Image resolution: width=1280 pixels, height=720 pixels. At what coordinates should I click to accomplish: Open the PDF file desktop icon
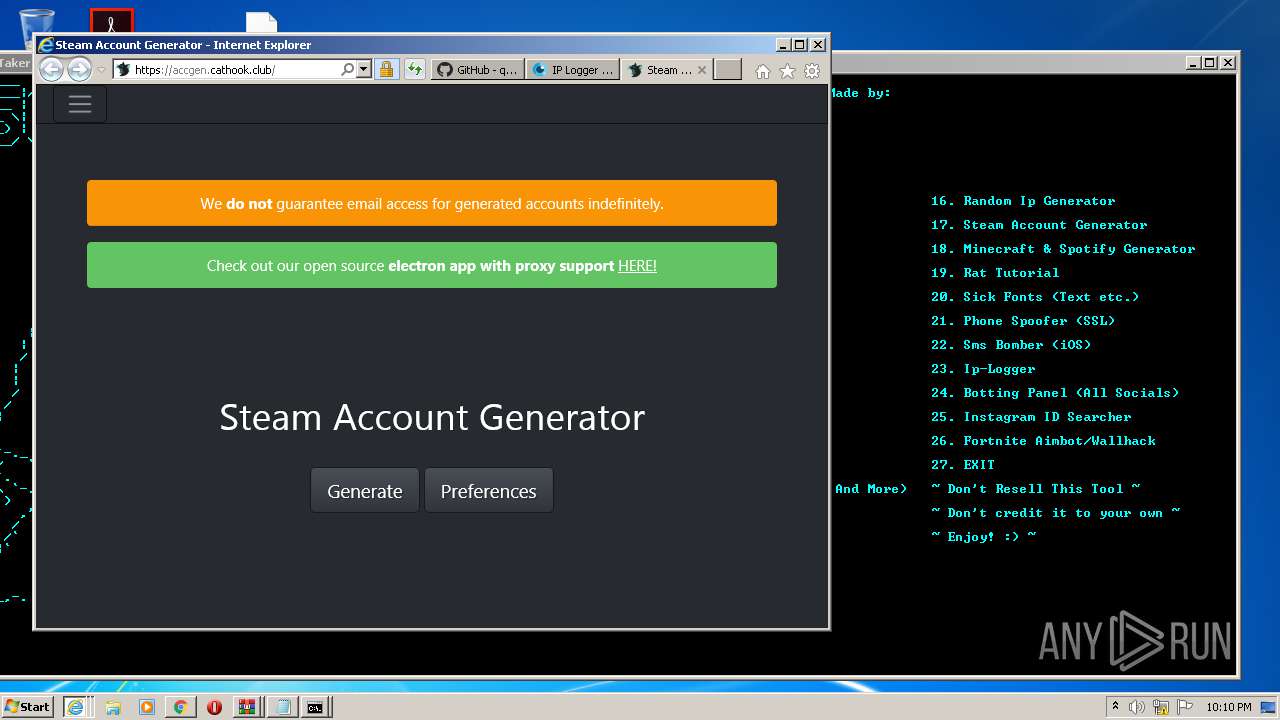click(112, 22)
